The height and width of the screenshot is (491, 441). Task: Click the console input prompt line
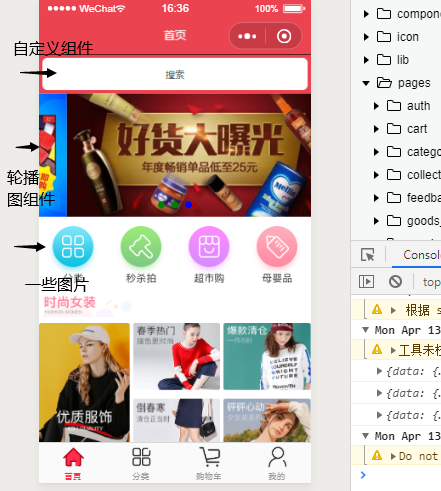(x=396, y=475)
